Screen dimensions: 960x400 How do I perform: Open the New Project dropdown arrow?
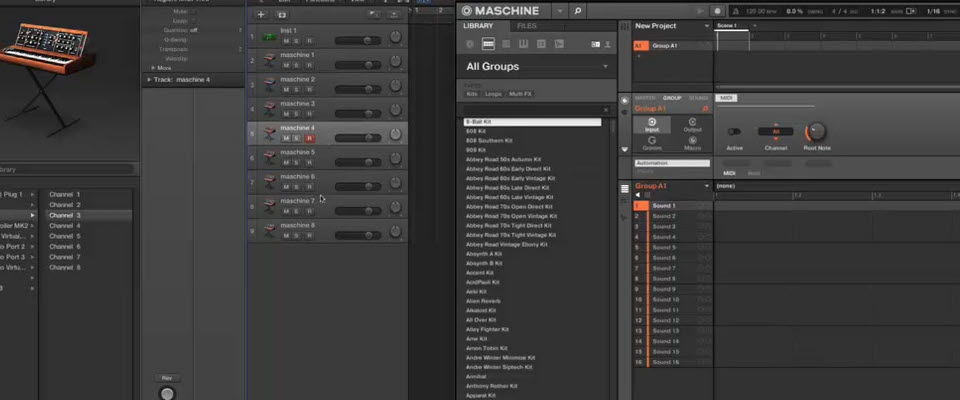[x=707, y=26]
